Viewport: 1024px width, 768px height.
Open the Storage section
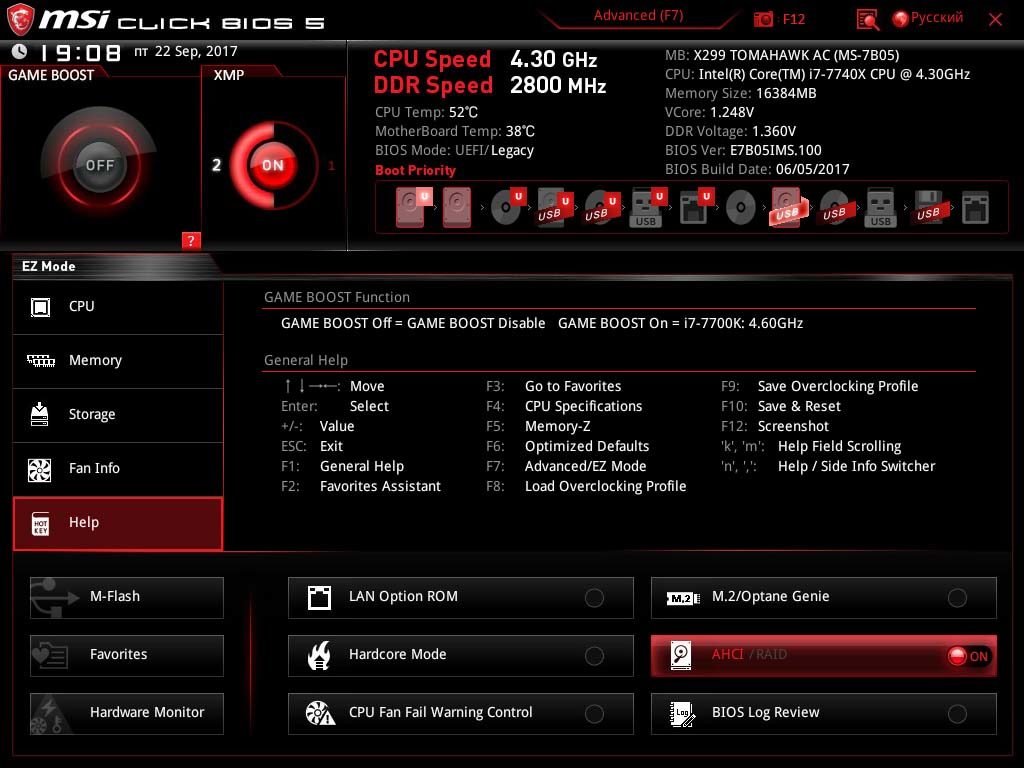coord(118,415)
